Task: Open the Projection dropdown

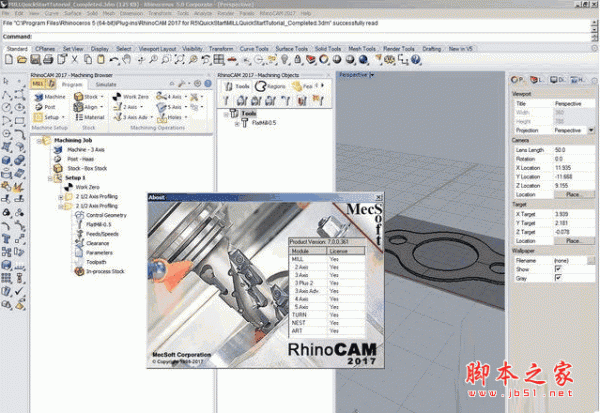Action: point(591,131)
